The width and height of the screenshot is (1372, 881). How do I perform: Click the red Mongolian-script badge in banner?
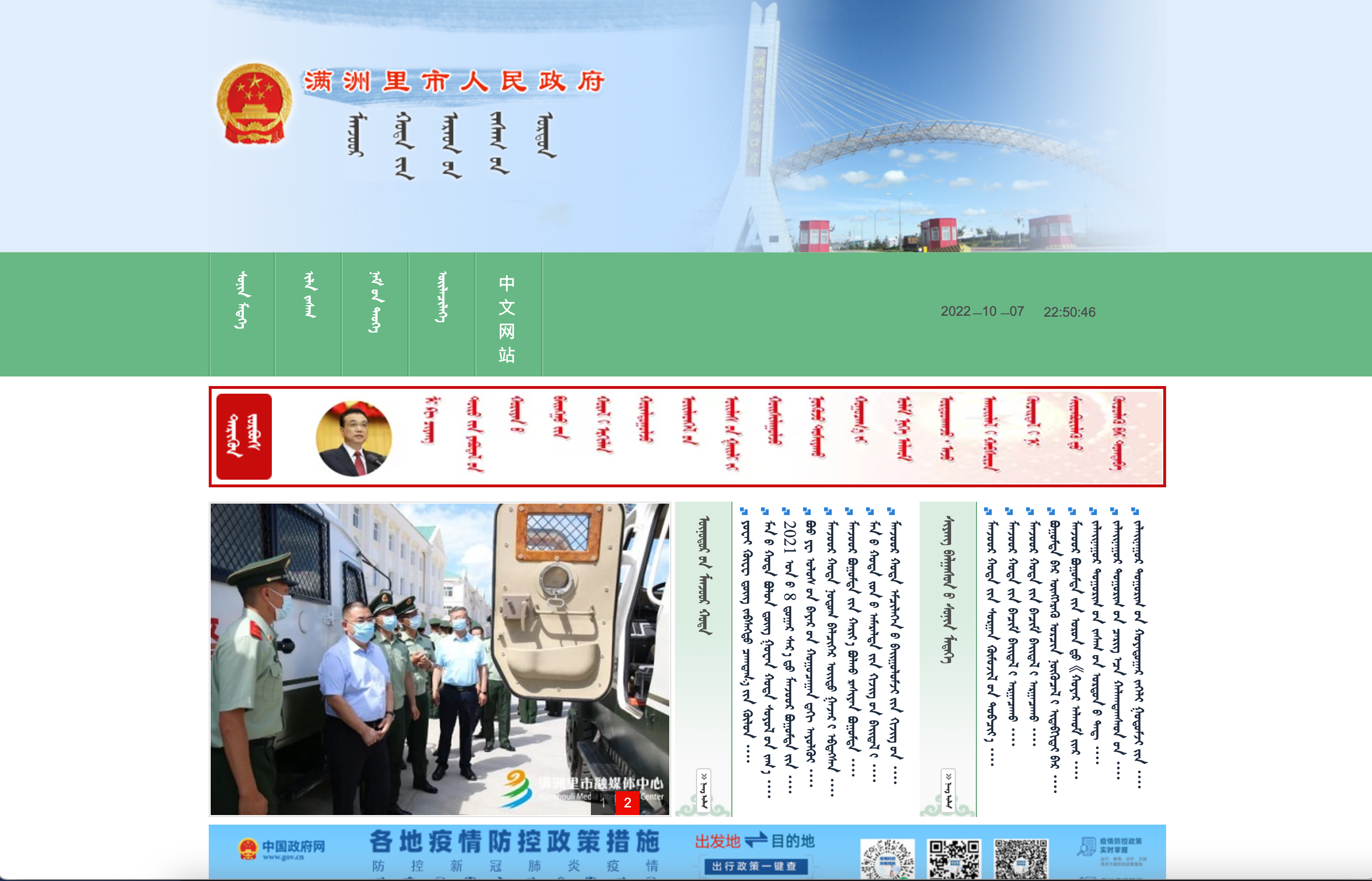244,437
